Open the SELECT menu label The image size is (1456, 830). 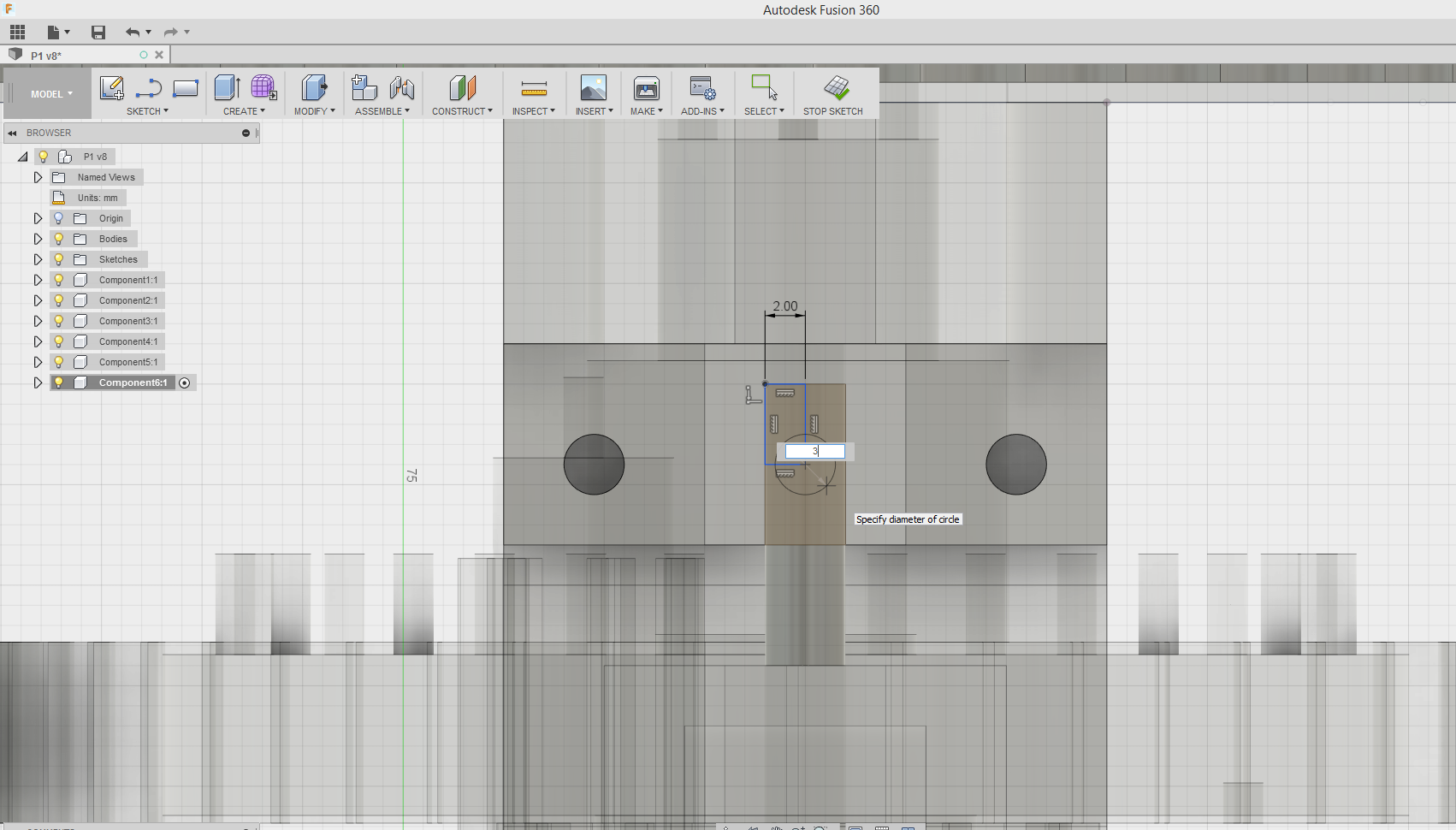(764, 111)
